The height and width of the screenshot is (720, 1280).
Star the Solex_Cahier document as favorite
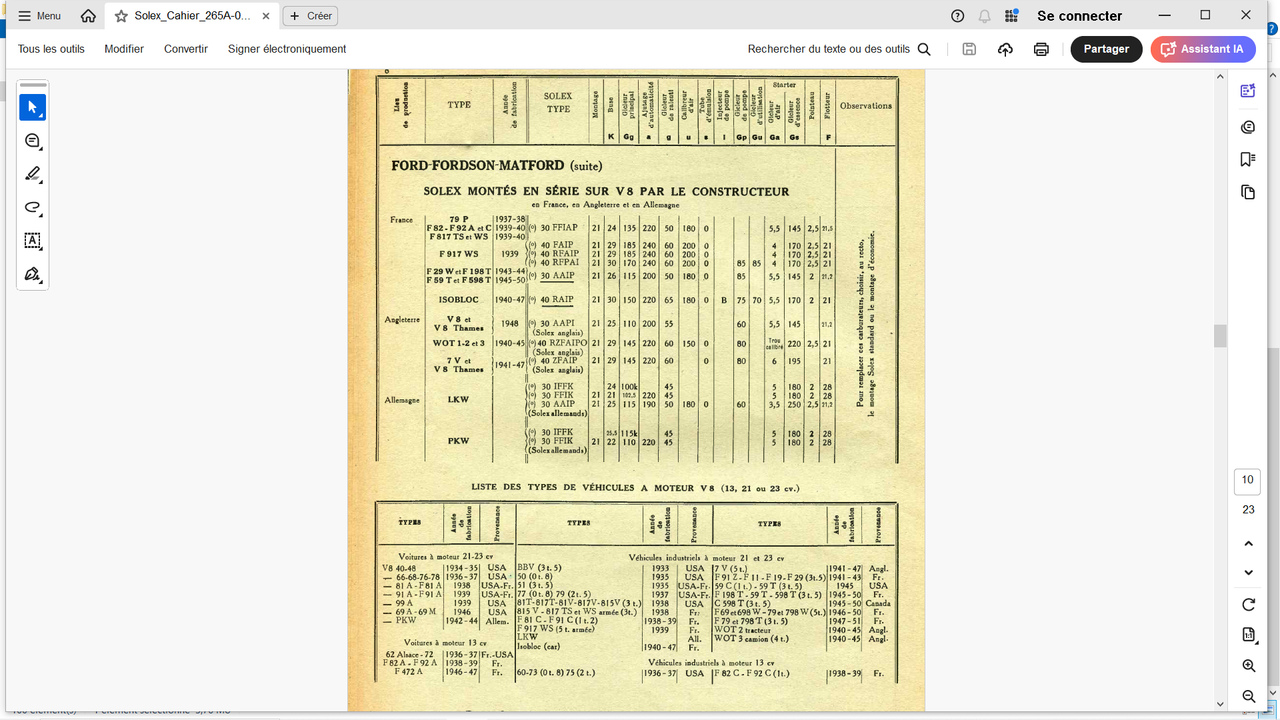121,16
